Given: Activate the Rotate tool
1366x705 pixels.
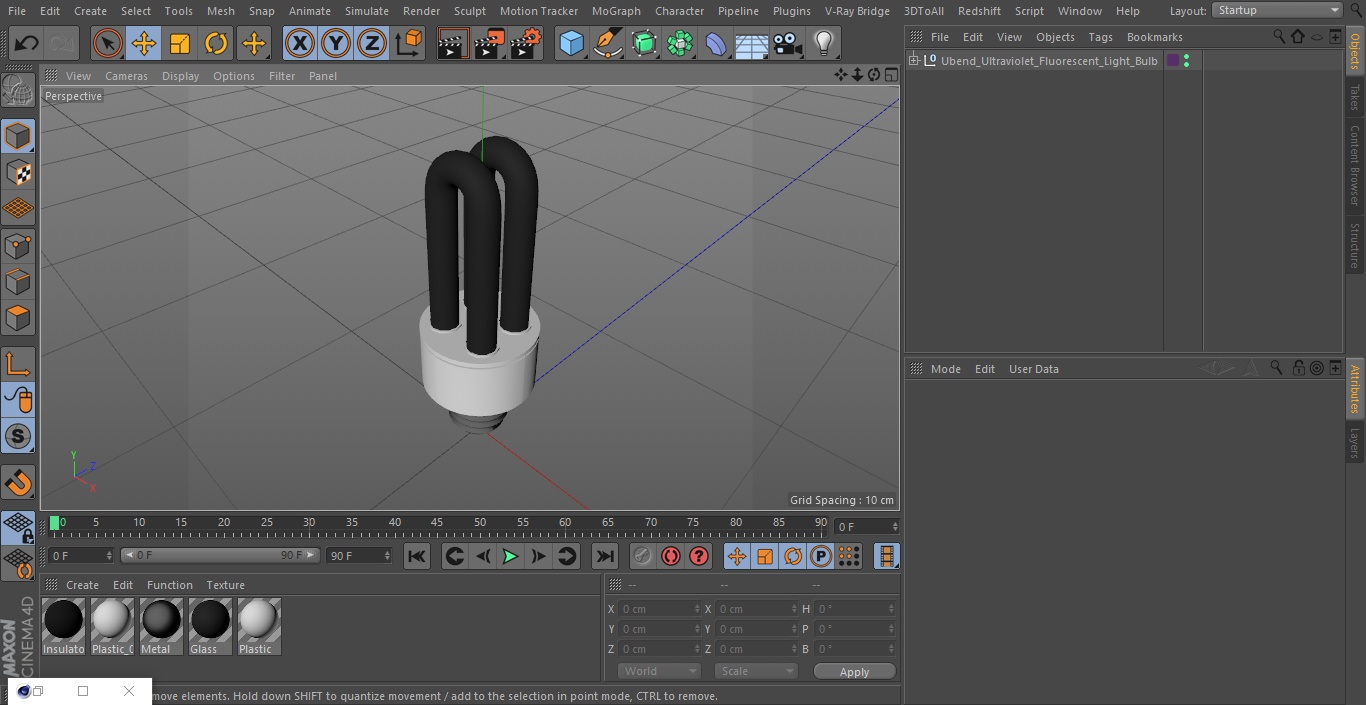Looking at the screenshot, I should click(x=216, y=43).
